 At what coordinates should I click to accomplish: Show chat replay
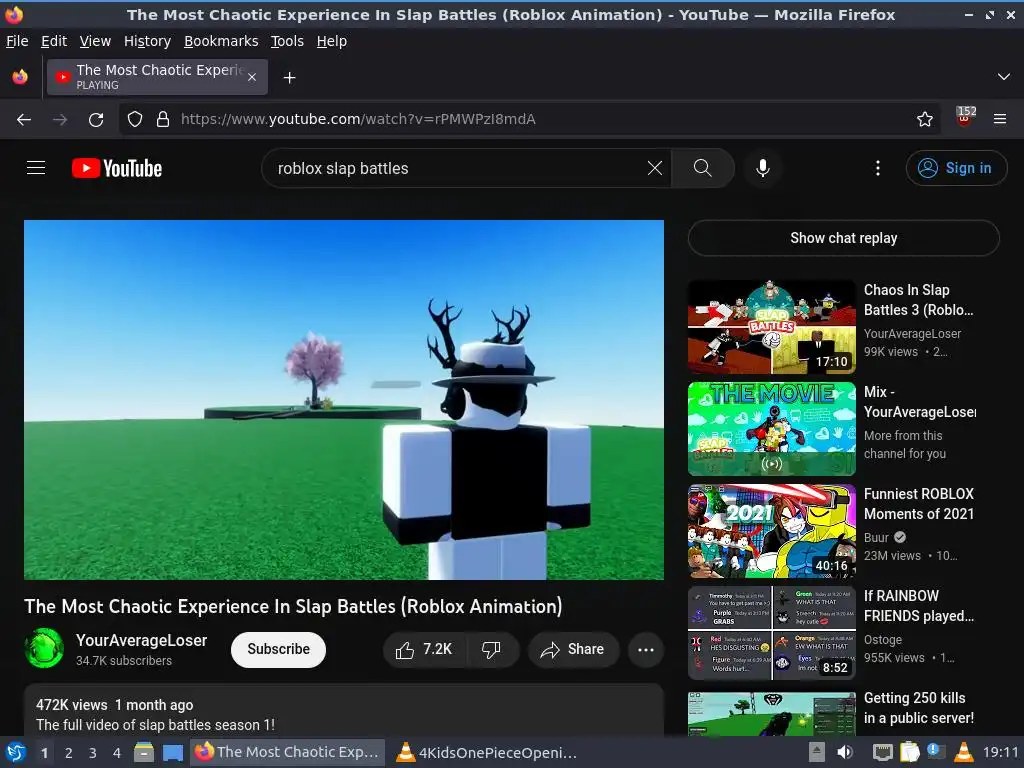tap(843, 238)
